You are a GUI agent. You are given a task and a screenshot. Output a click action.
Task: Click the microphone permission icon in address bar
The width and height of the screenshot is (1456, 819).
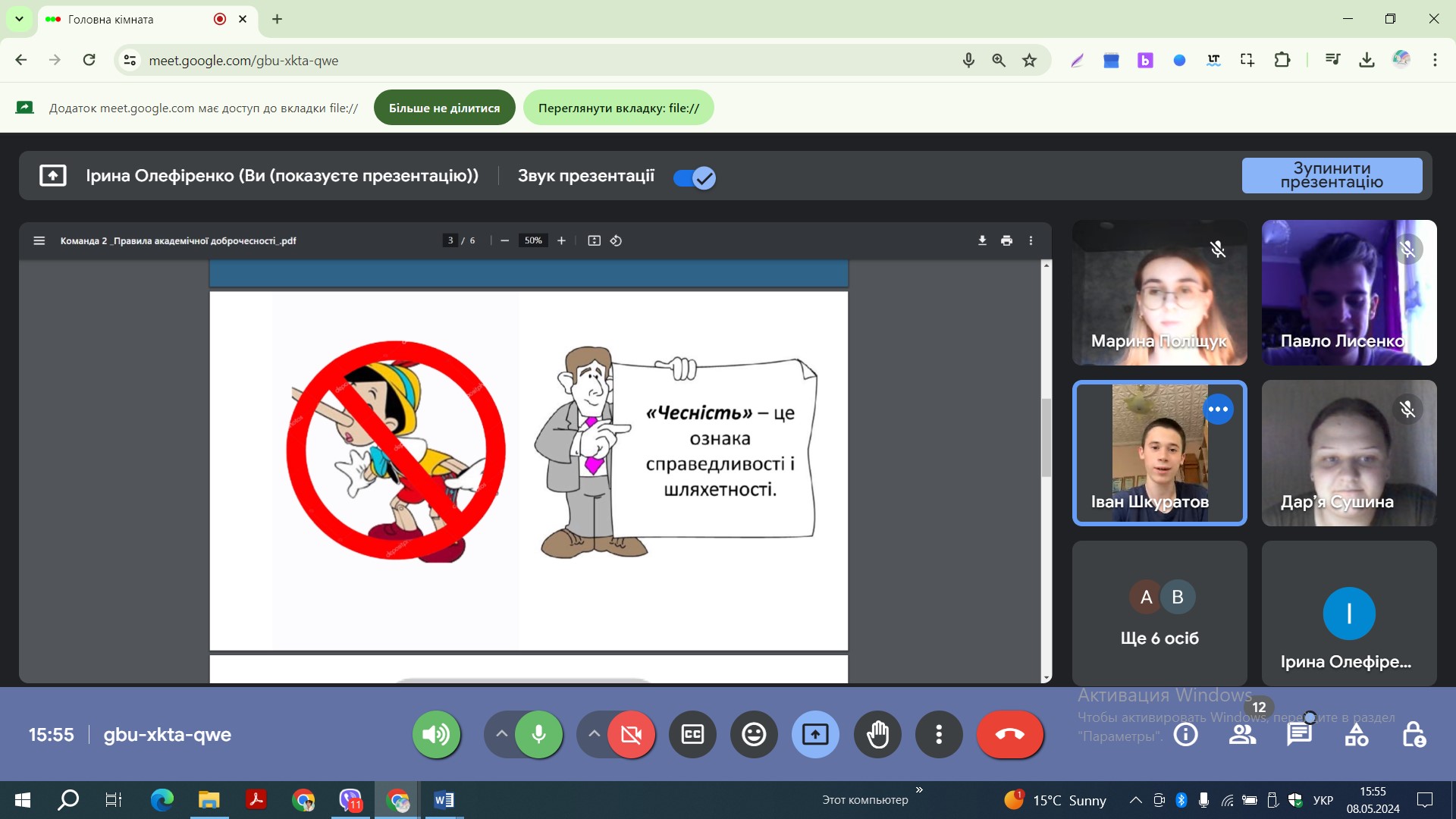point(968,60)
